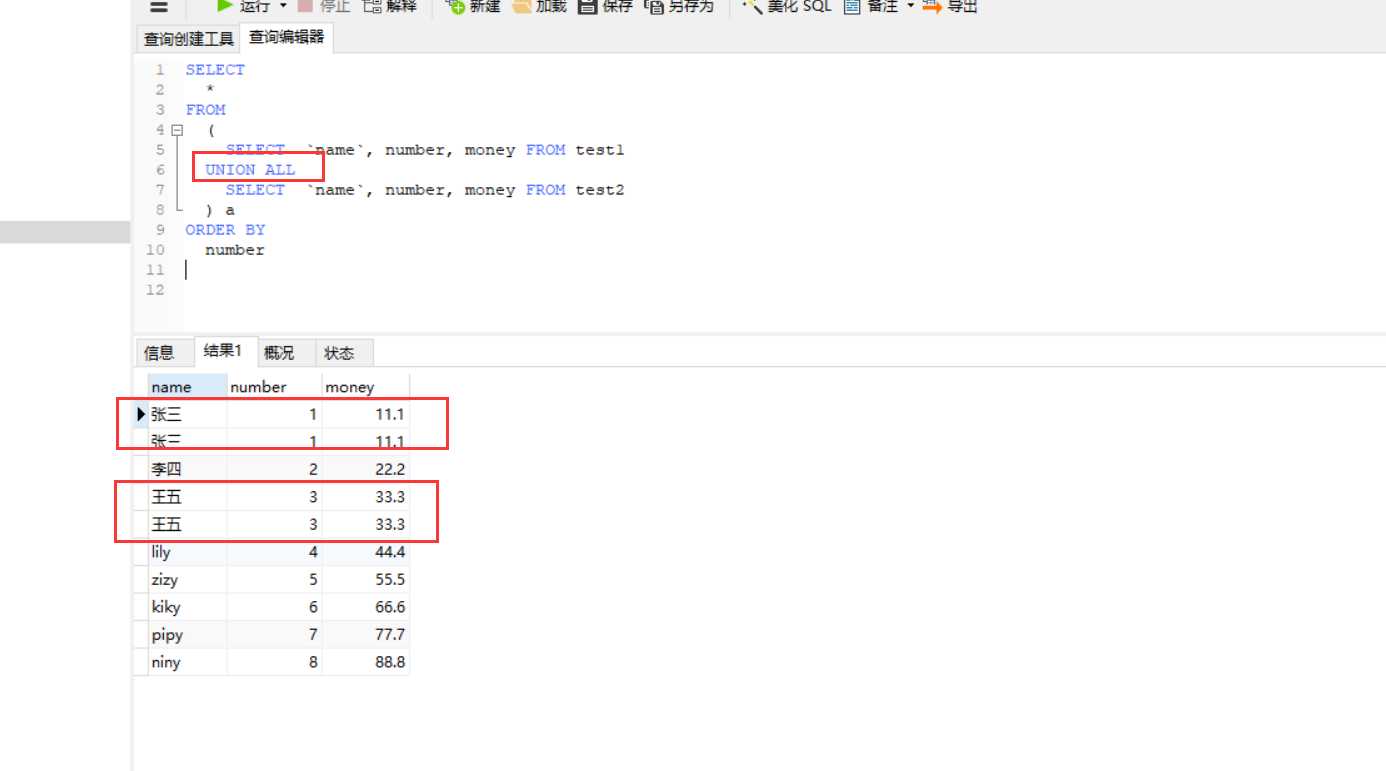Click the 77.7 money cell

pyautogui.click(x=365, y=634)
